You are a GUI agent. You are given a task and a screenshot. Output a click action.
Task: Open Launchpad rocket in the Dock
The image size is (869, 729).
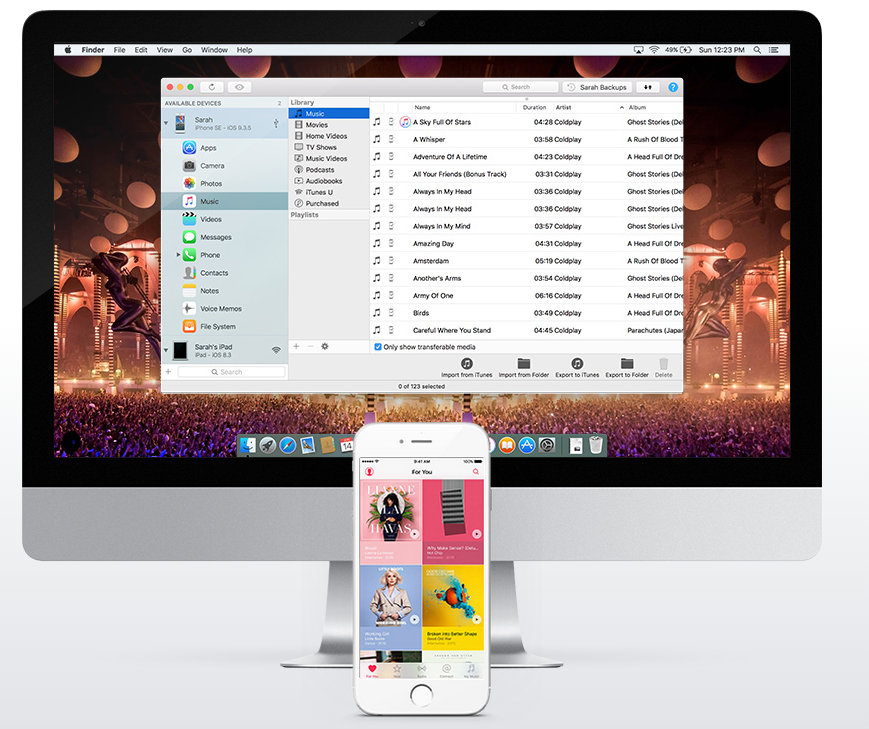coord(268,445)
